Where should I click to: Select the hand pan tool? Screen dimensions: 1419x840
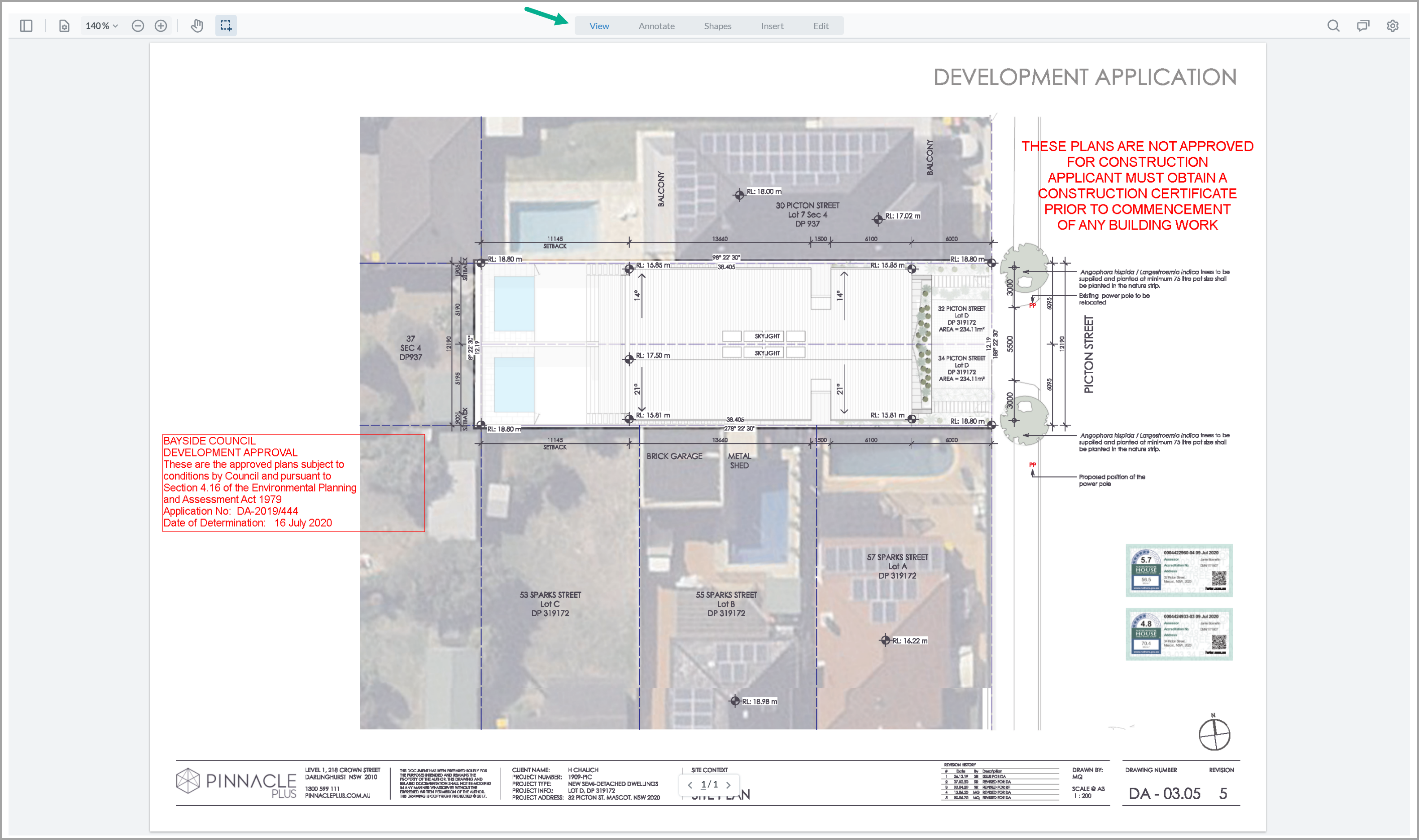[196, 26]
